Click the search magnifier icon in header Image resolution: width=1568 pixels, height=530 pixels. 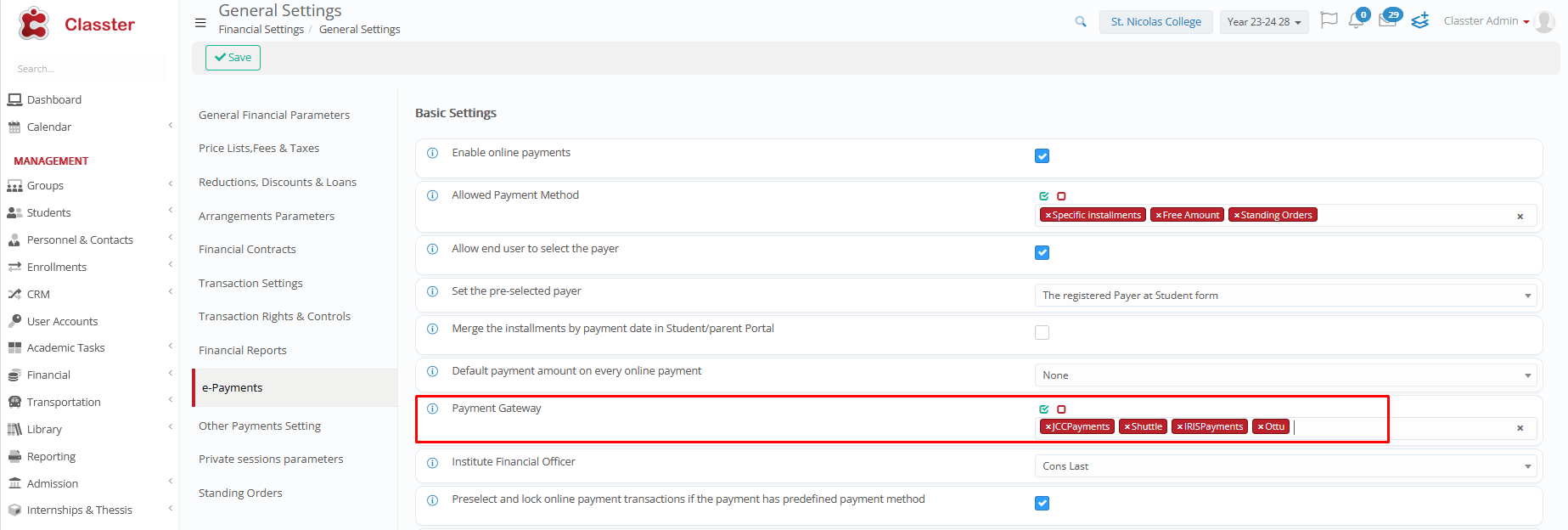click(x=1080, y=22)
